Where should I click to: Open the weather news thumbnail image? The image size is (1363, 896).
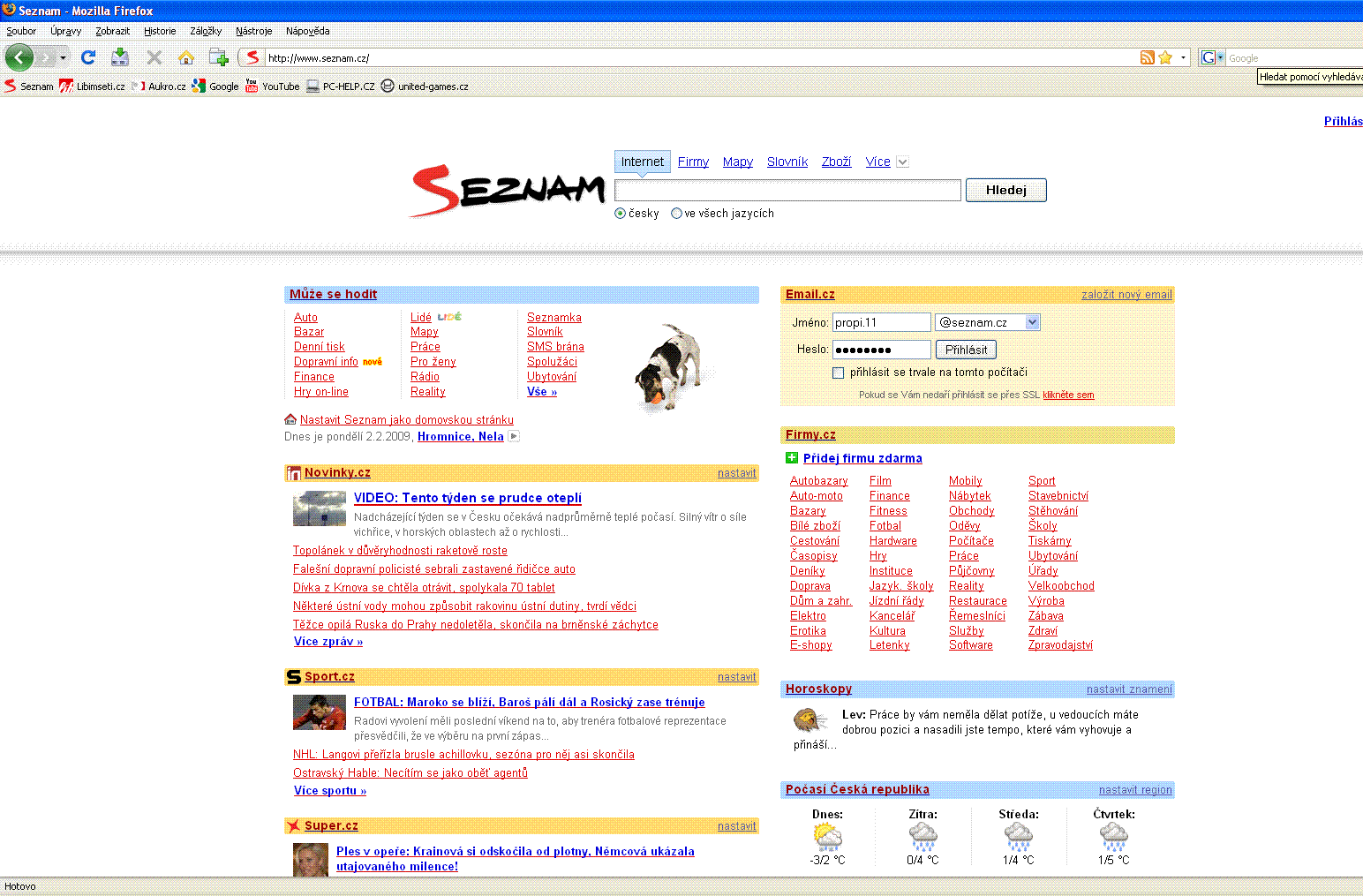coord(320,508)
